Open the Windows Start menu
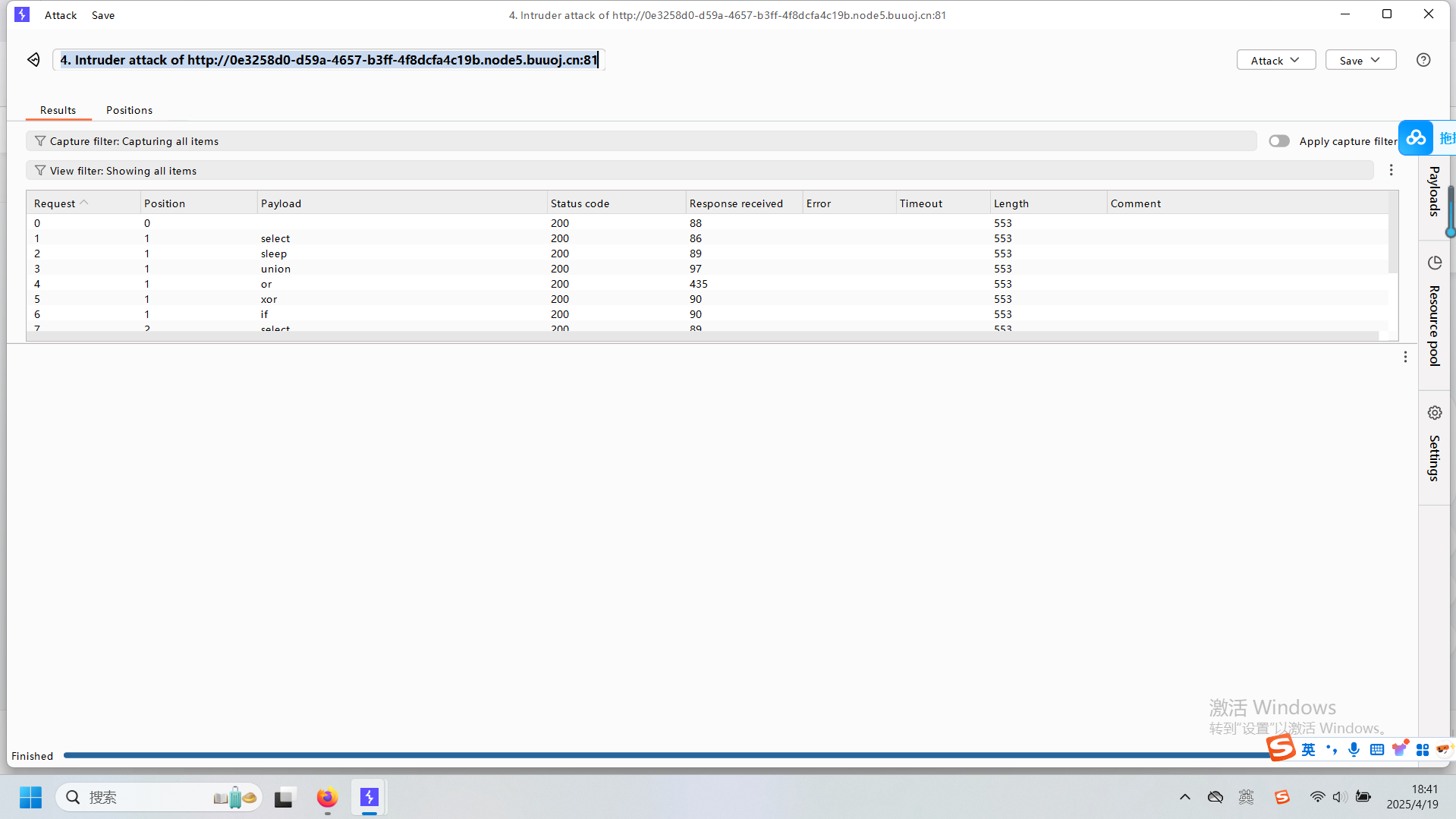This screenshot has height=819, width=1456. point(30,797)
